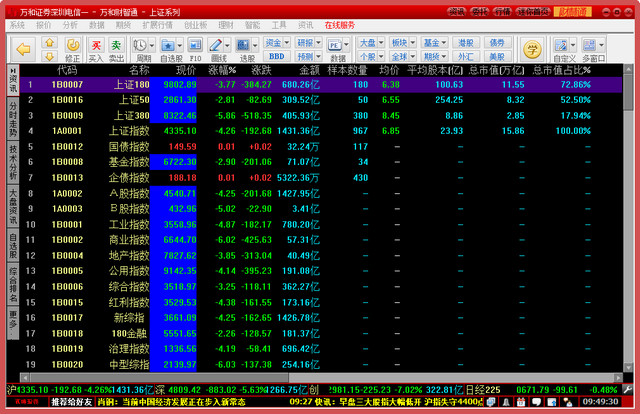Switch to the 技术分析 side tab
This screenshot has width=640, height=414.
(x=13, y=162)
